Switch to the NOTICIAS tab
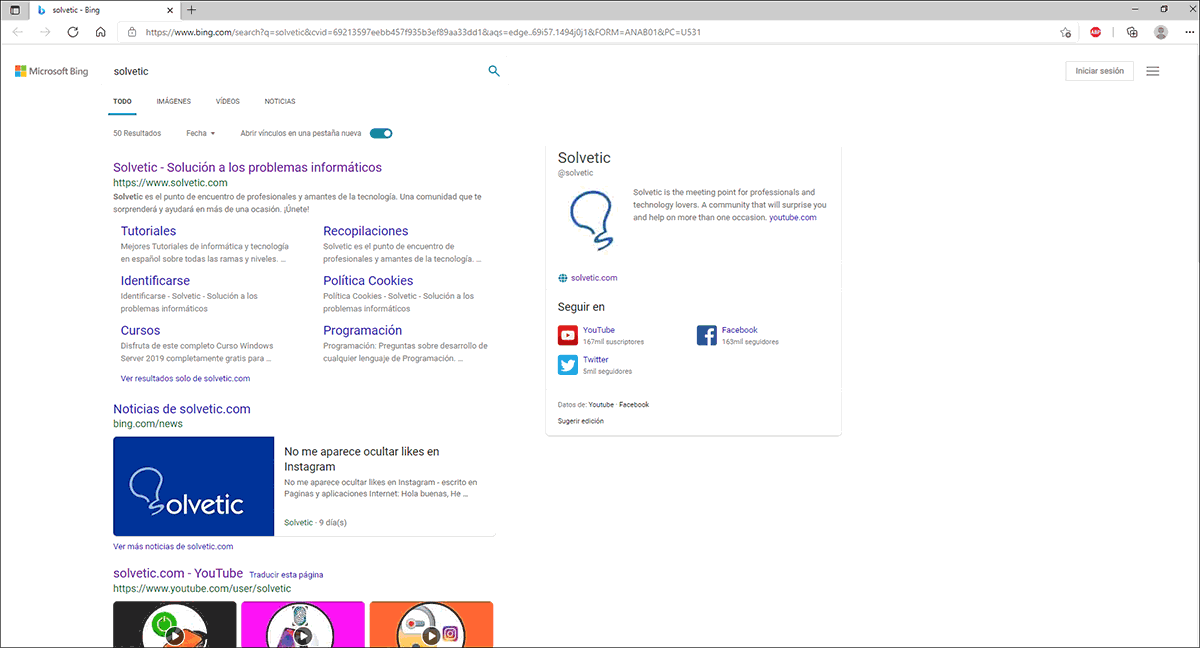 280,102
